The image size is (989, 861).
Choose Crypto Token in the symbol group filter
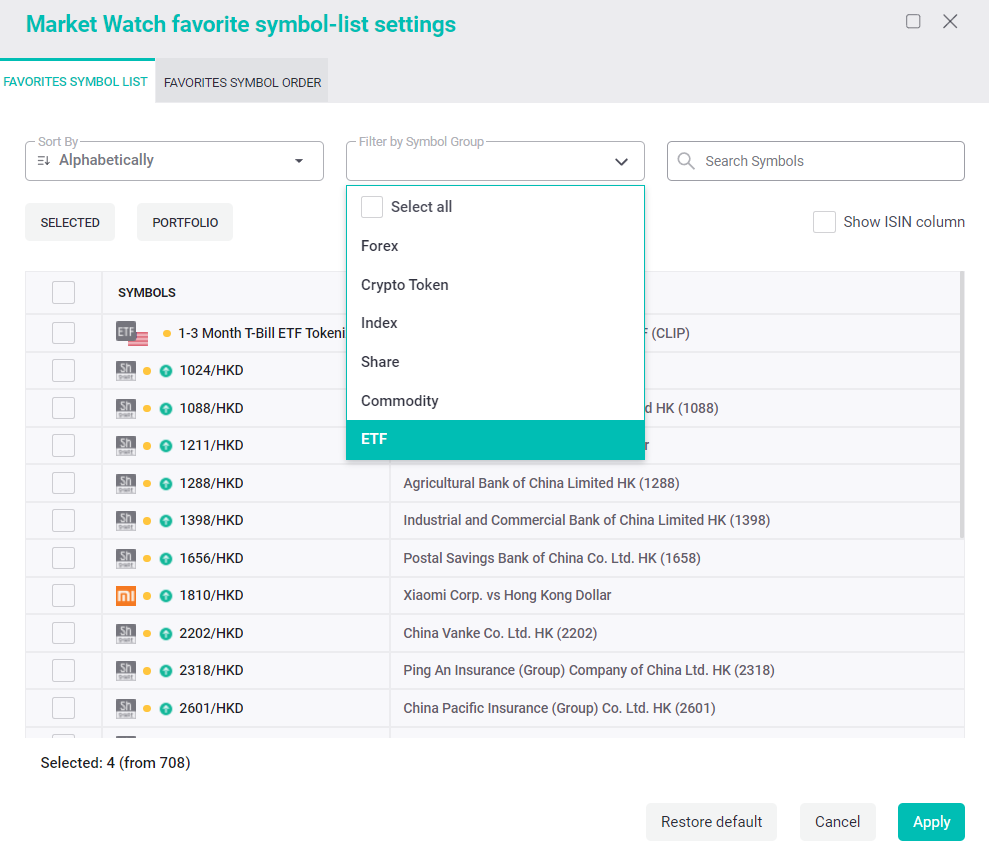click(x=495, y=285)
